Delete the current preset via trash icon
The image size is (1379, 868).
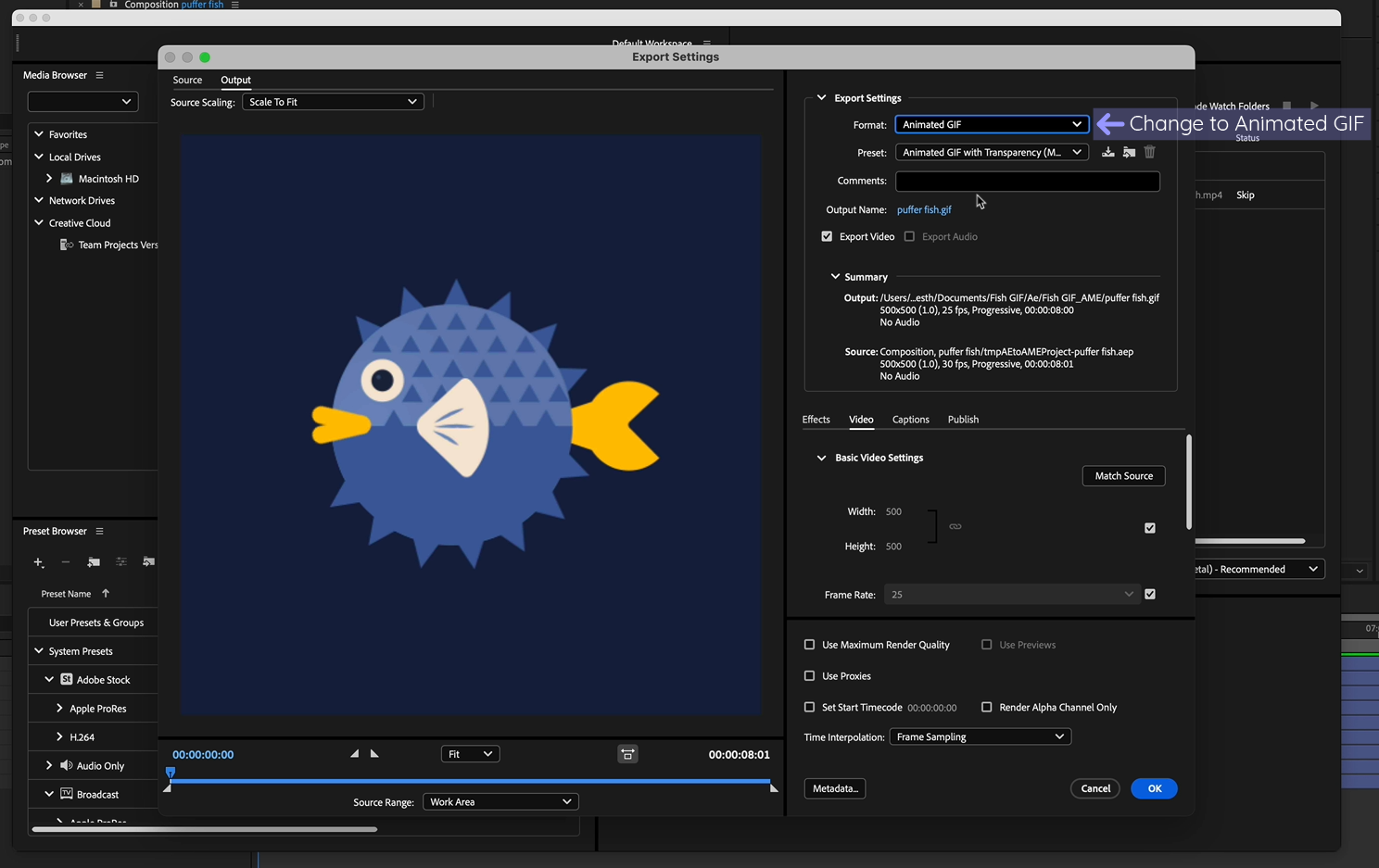pos(1149,152)
